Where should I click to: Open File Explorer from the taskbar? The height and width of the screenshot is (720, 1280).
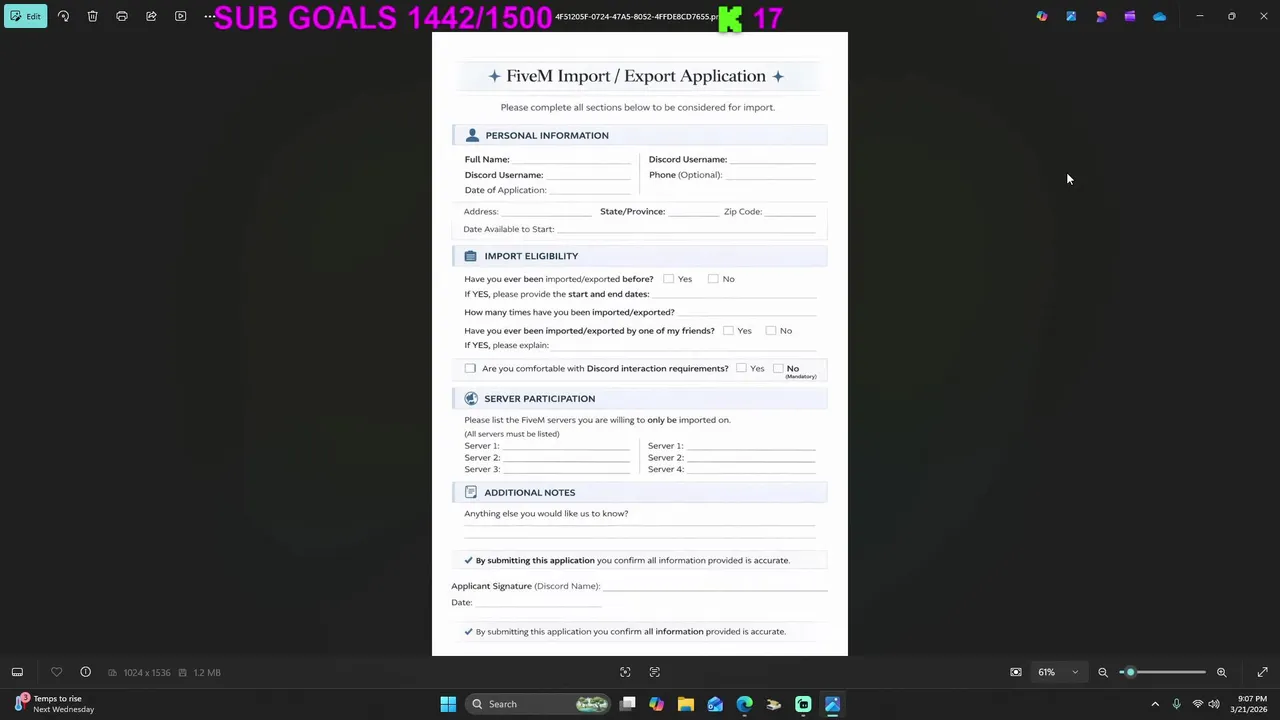click(x=686, y=704)
